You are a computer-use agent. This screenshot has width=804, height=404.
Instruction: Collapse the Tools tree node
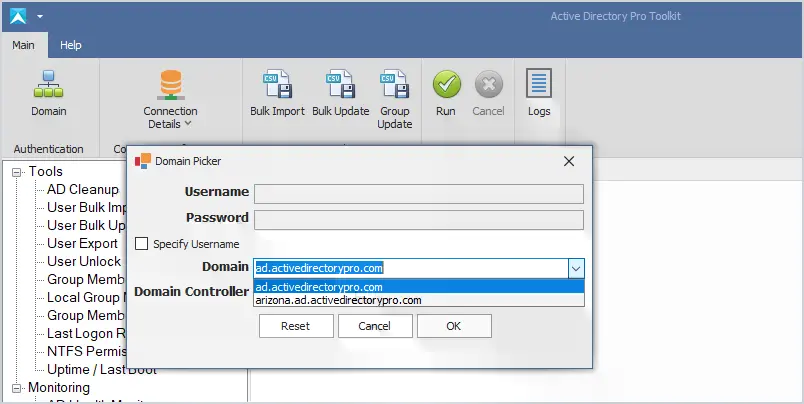16,172
